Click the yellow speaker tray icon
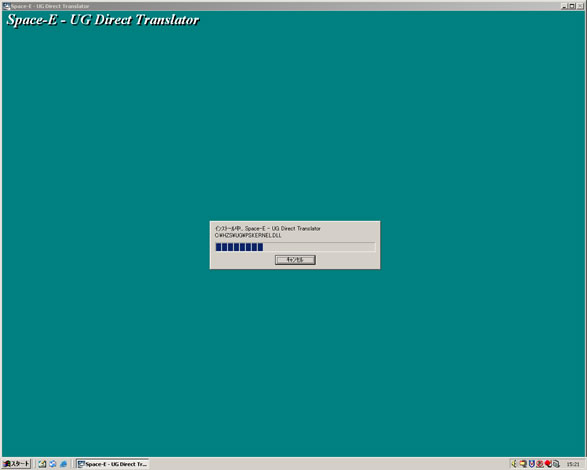This screenshot has width=587, height=470. tap(514, 464)
